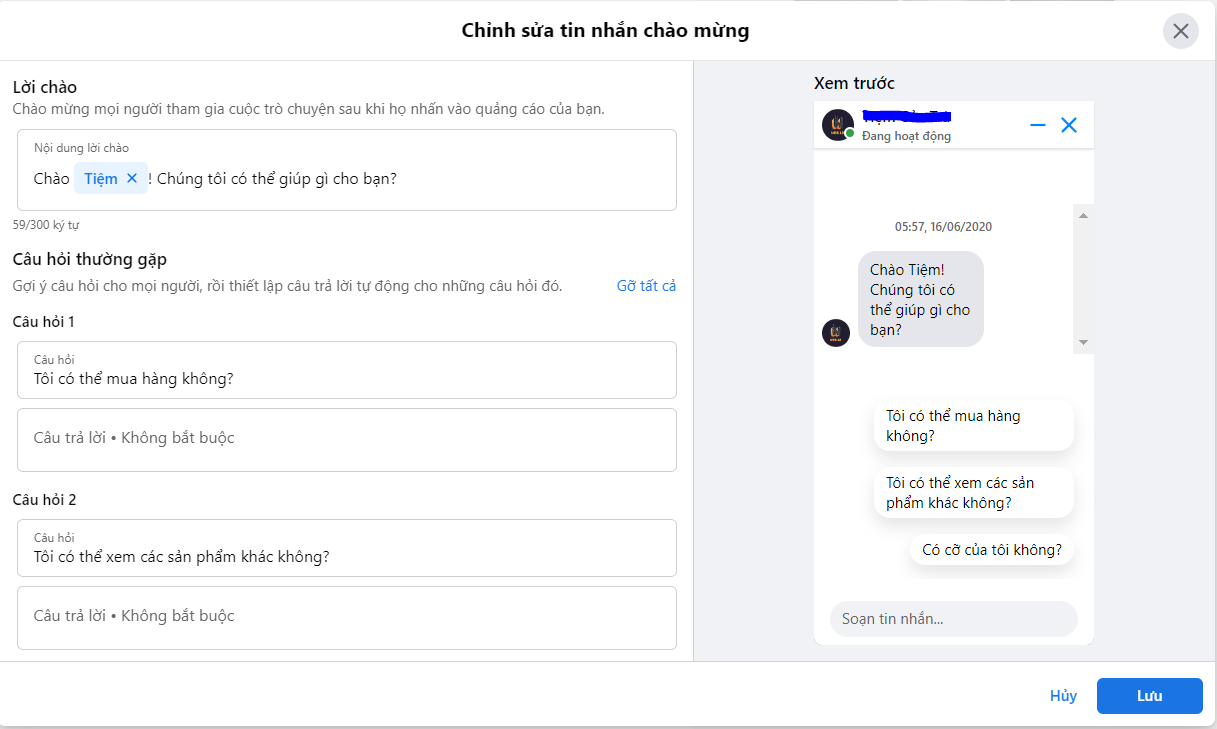The height and width of the screenshot is (729, 1217).
Task: Remove the Tiệm name tag with X
Action: [132, 178]
